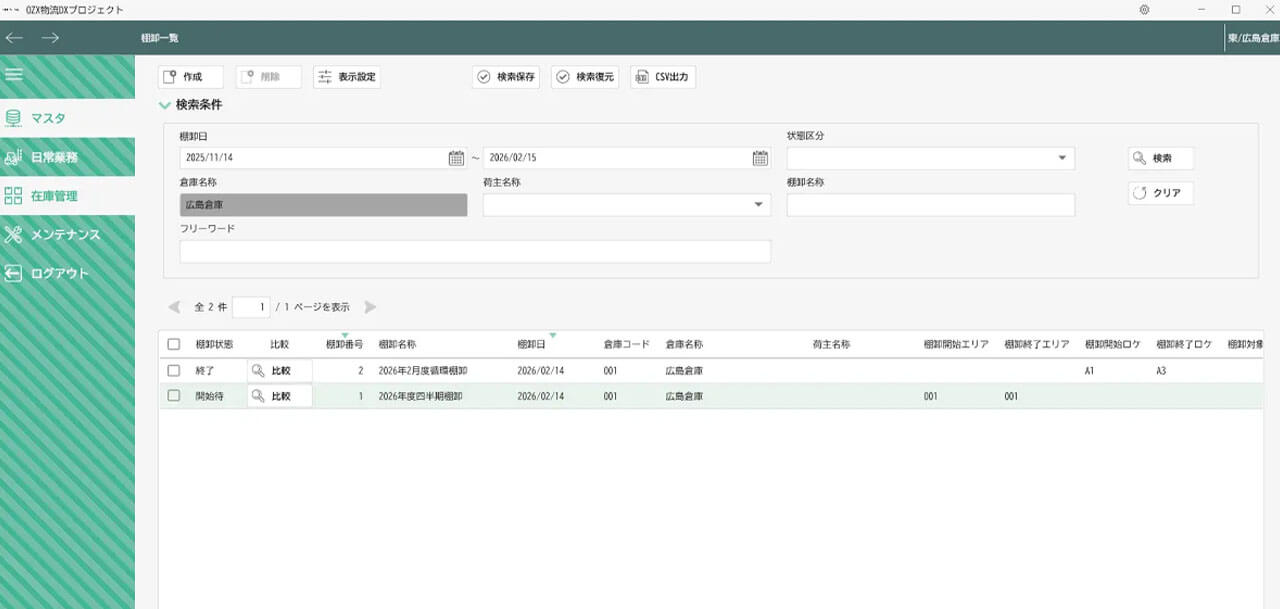Click the hamburger menu icon in sidebar
Image resolution: width=1280 pixels, height=609 pixels.
(x=14, y=74)
